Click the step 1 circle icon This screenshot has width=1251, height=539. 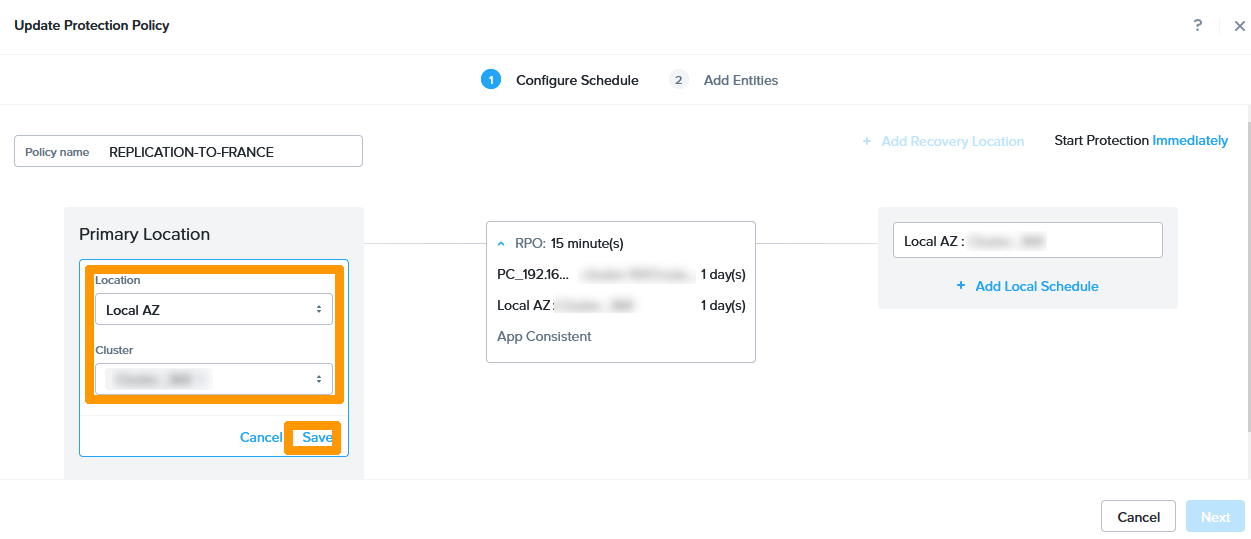pyautogui.click(x=490, y=80)
